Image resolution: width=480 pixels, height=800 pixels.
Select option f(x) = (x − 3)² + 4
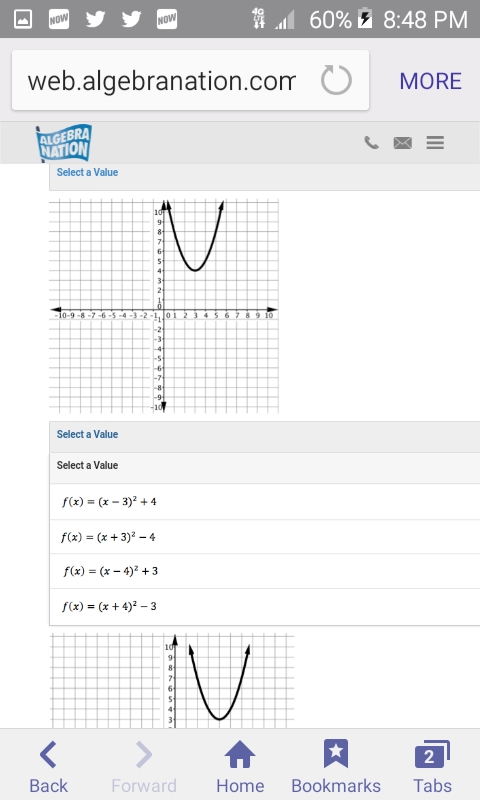click(x=264, y=502)
